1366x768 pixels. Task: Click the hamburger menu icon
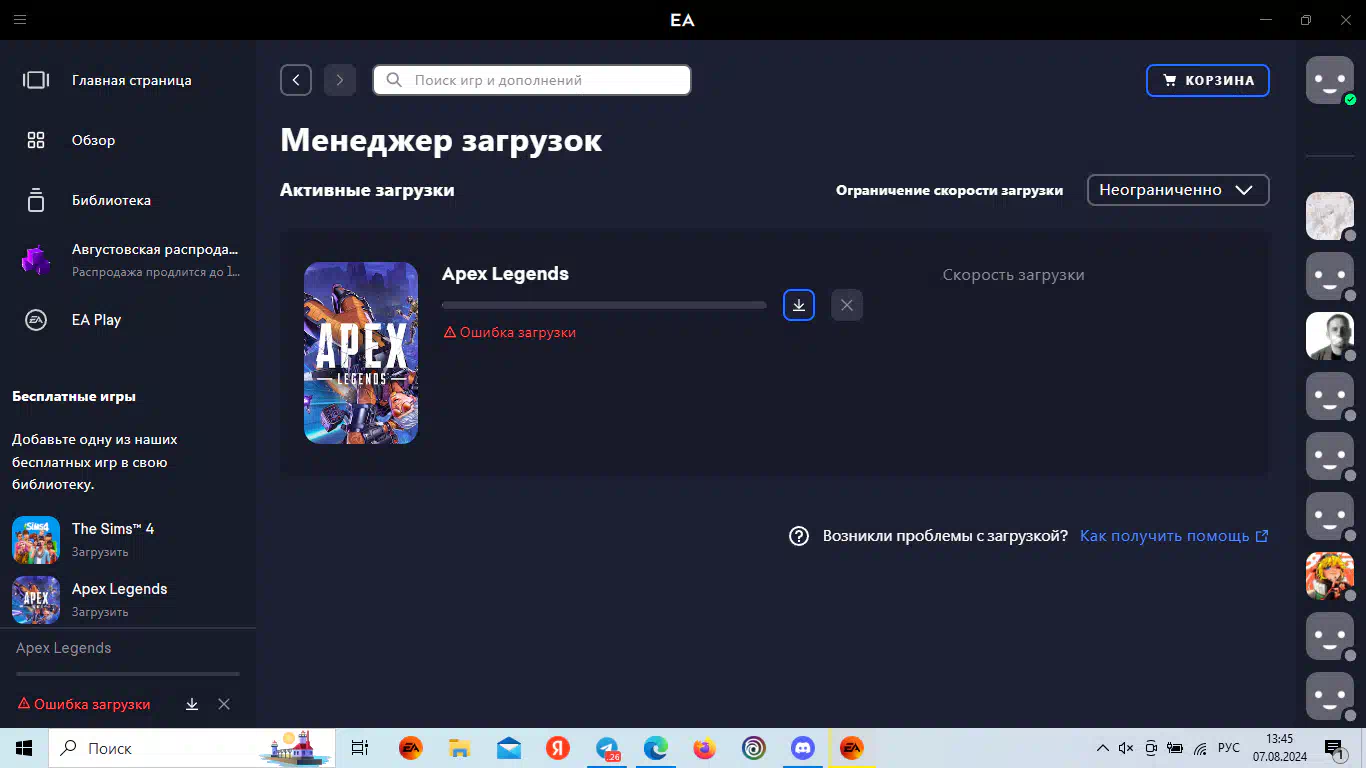coord(20,20)
